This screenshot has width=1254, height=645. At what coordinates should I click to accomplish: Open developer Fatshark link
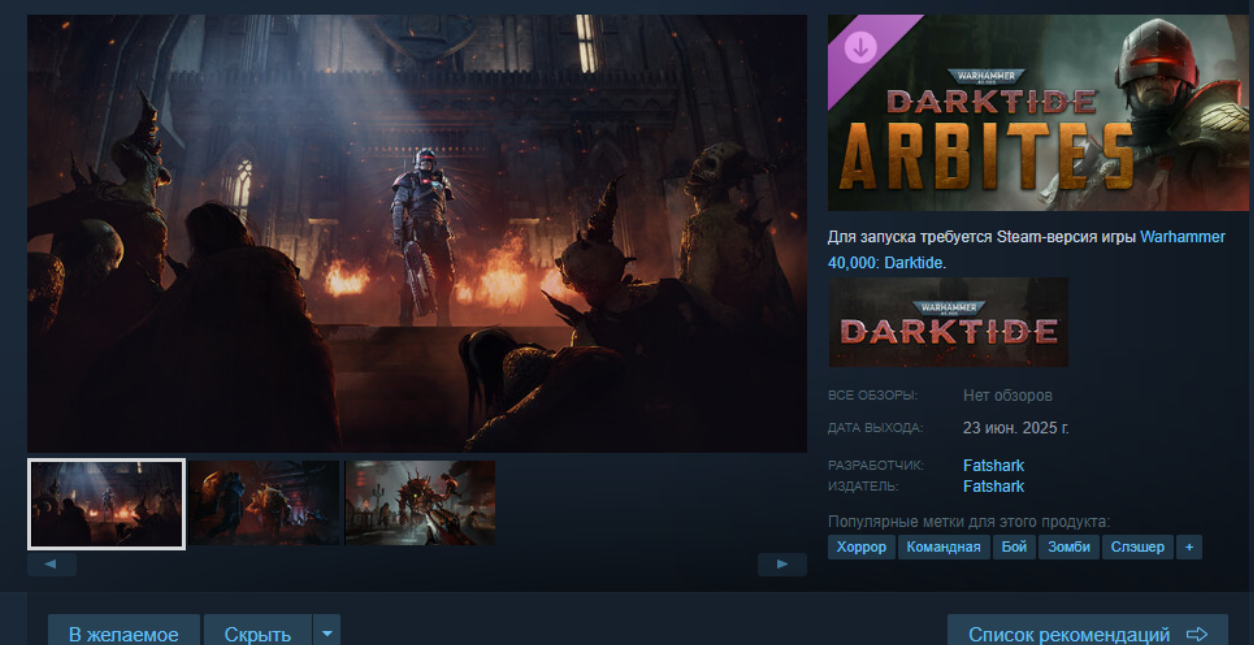[993, 465]
